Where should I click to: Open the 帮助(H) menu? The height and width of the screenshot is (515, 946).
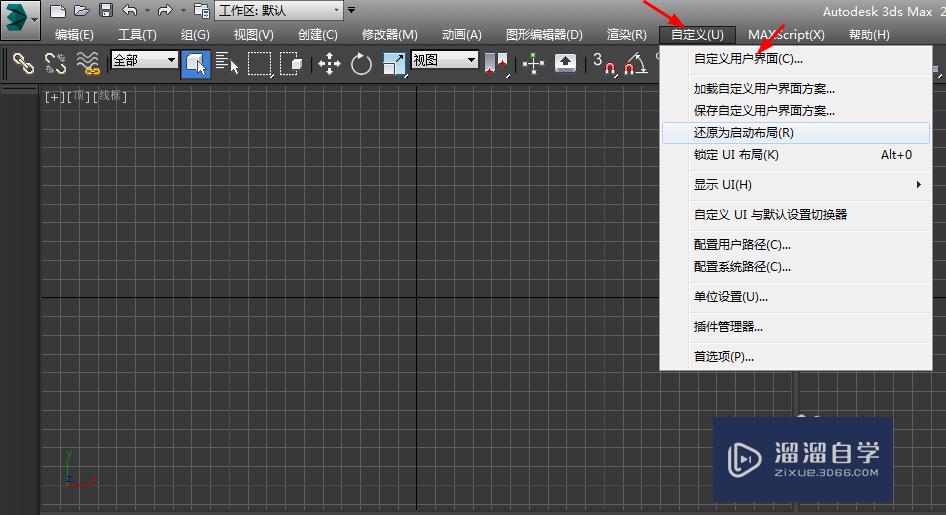[x=869, y=34]
